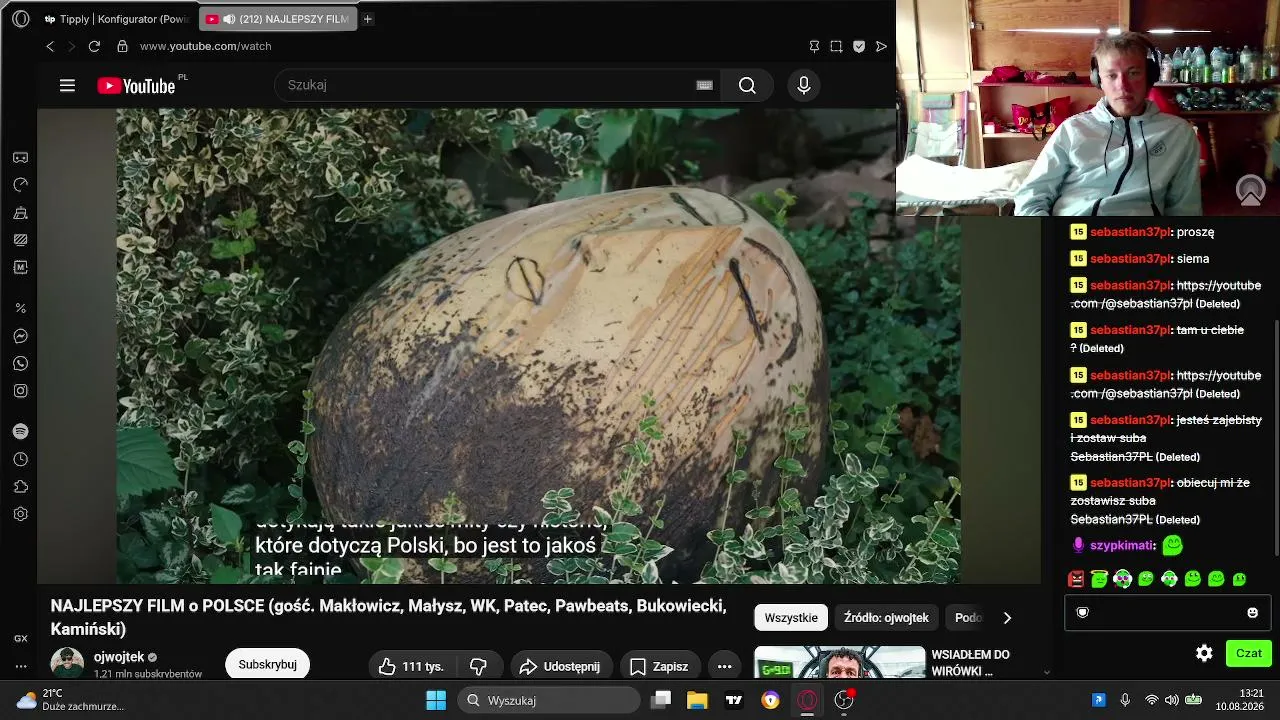
Task: Click the address bar URL
Action: tap(206, 46)
